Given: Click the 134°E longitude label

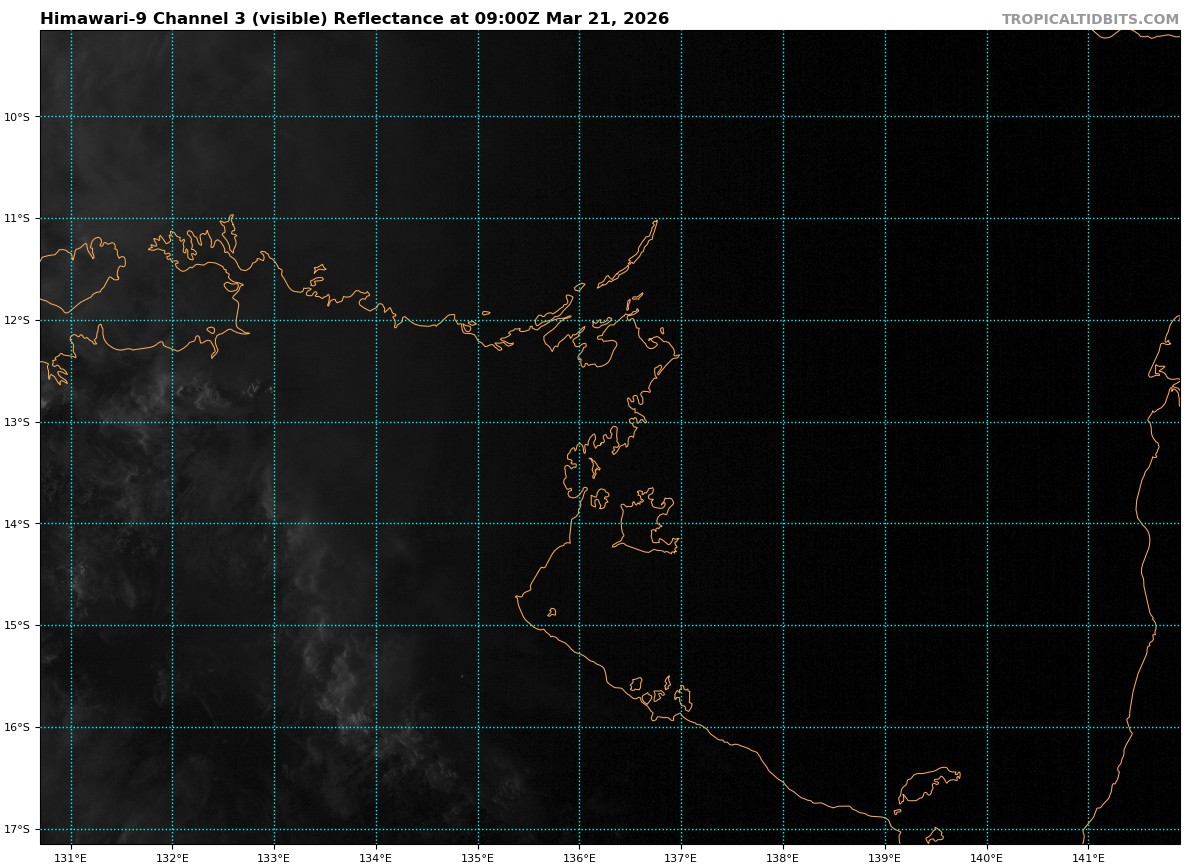Looking at the screenshot, I should (x=376, y=857).
